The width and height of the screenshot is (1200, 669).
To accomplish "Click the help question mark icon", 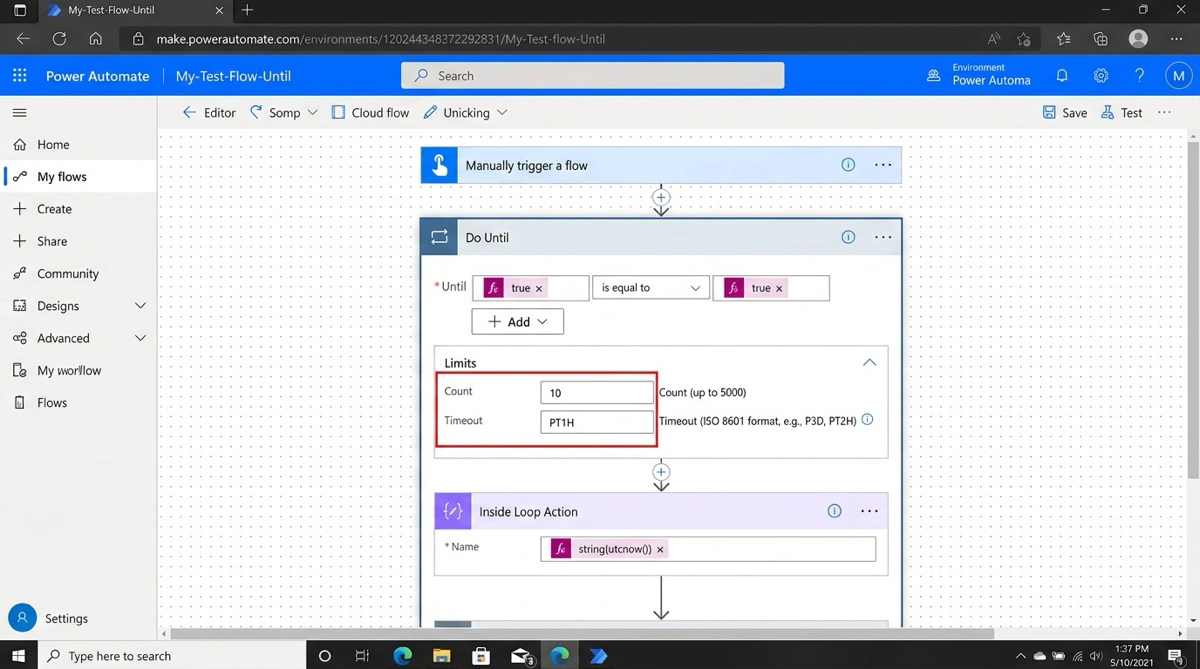I will pos(1139,76).
